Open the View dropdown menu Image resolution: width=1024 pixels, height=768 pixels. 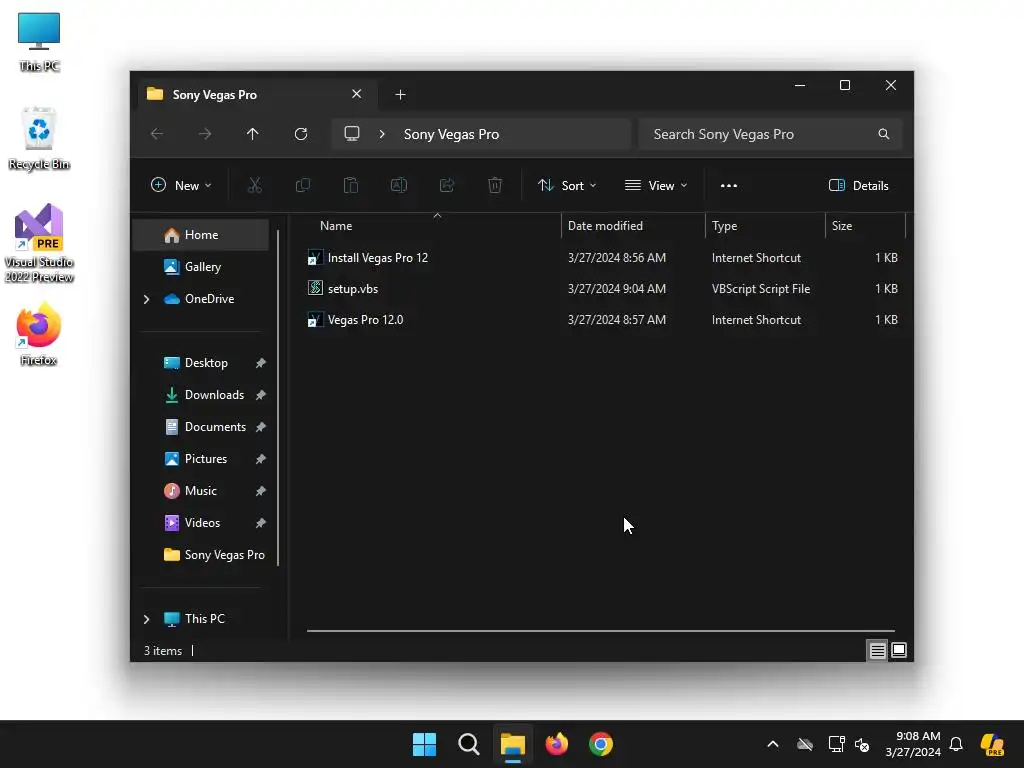point(656,185)
